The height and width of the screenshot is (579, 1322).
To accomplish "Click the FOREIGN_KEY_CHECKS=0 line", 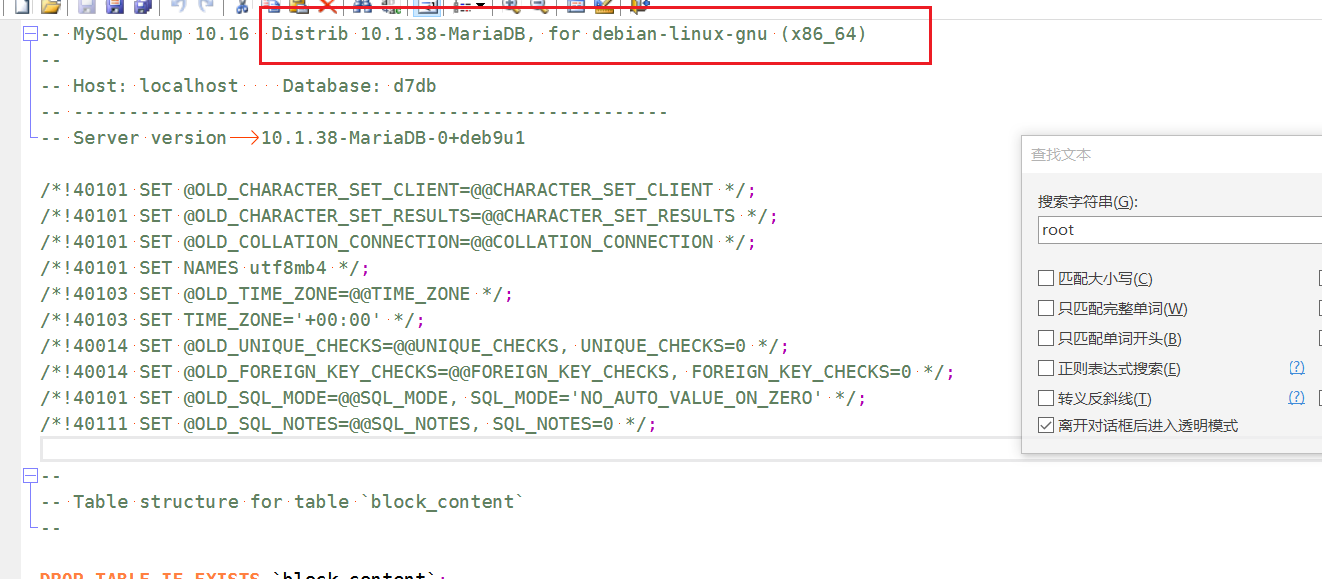I will pyautogui.click(x=498, y=372).
